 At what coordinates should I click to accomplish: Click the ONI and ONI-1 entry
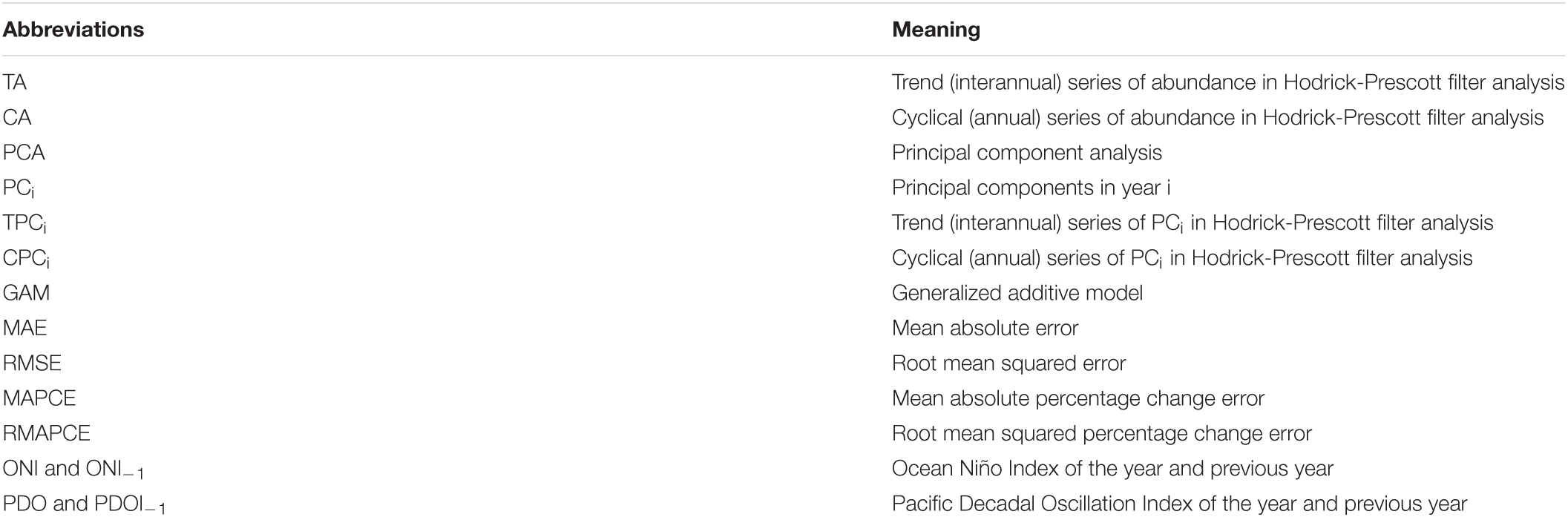[74, 470]
